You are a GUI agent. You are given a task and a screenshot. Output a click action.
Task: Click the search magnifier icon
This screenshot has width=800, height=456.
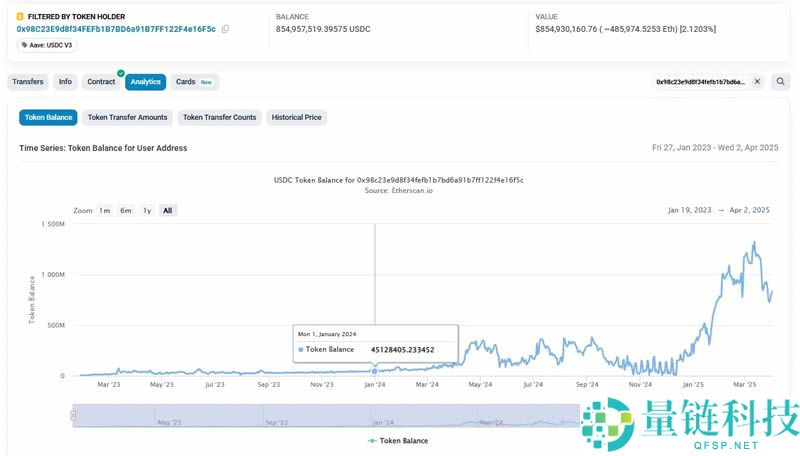pos(780,82)
